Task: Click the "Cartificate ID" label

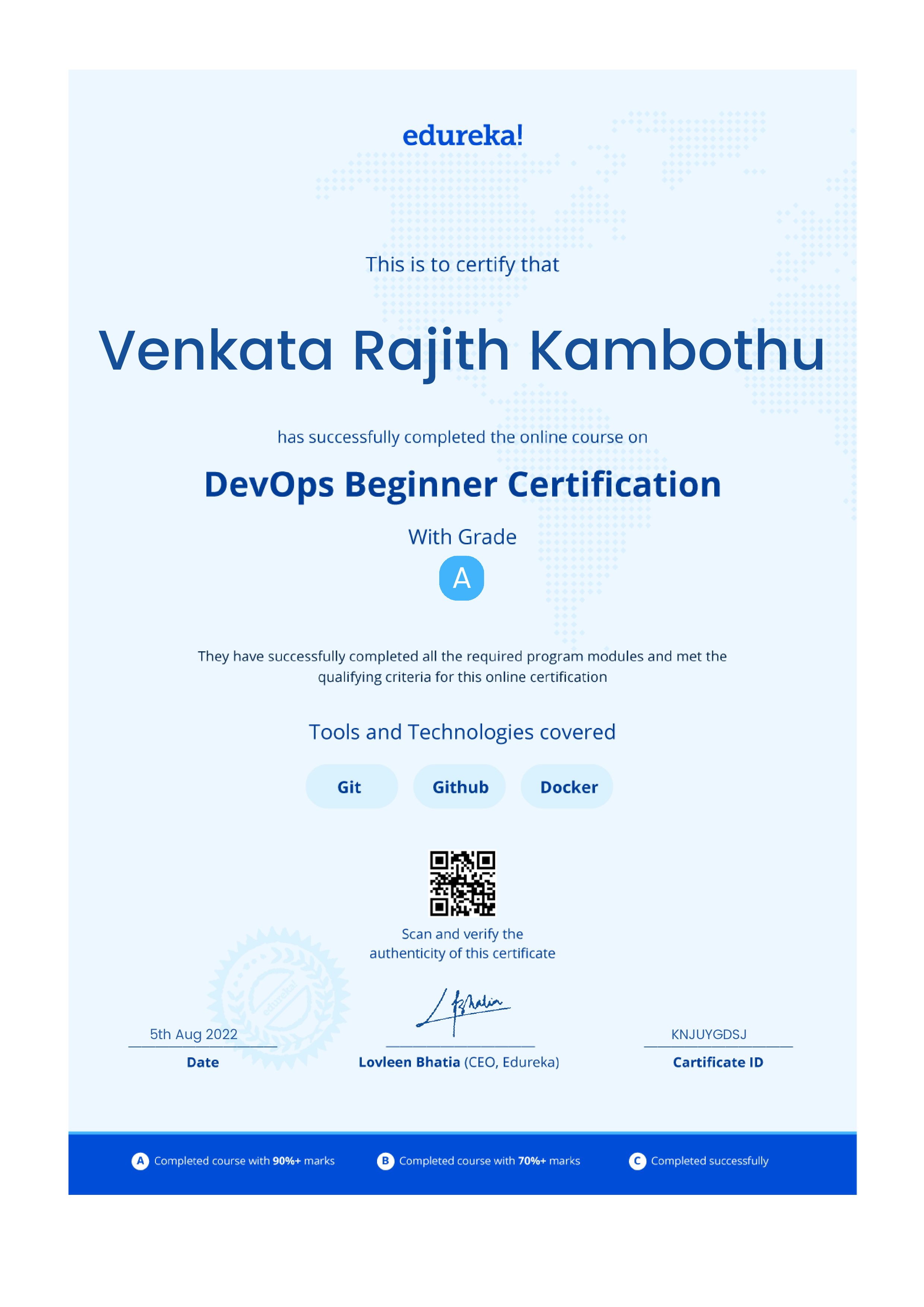Action: click(718, 1062)
